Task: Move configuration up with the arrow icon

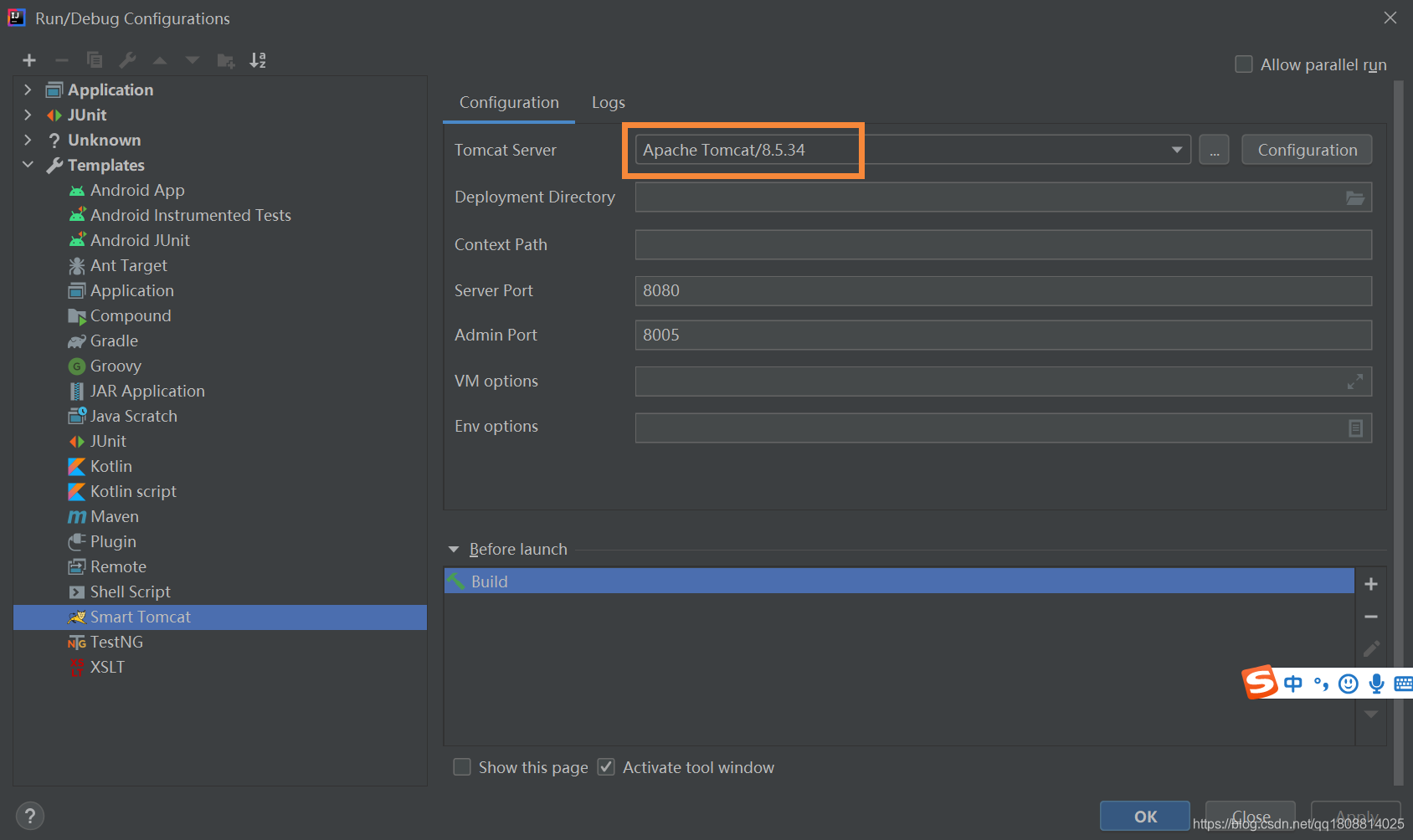Action: (160, 60)
